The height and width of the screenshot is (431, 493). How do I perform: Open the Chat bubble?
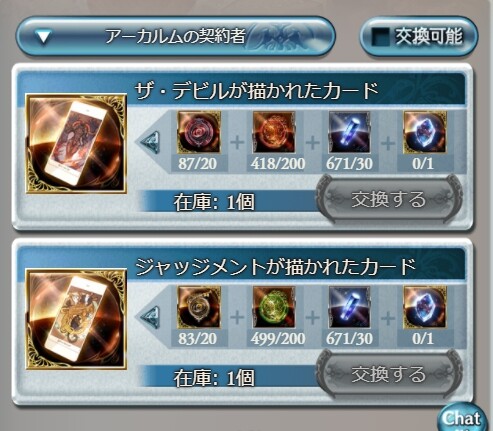[x=462, y=418]
